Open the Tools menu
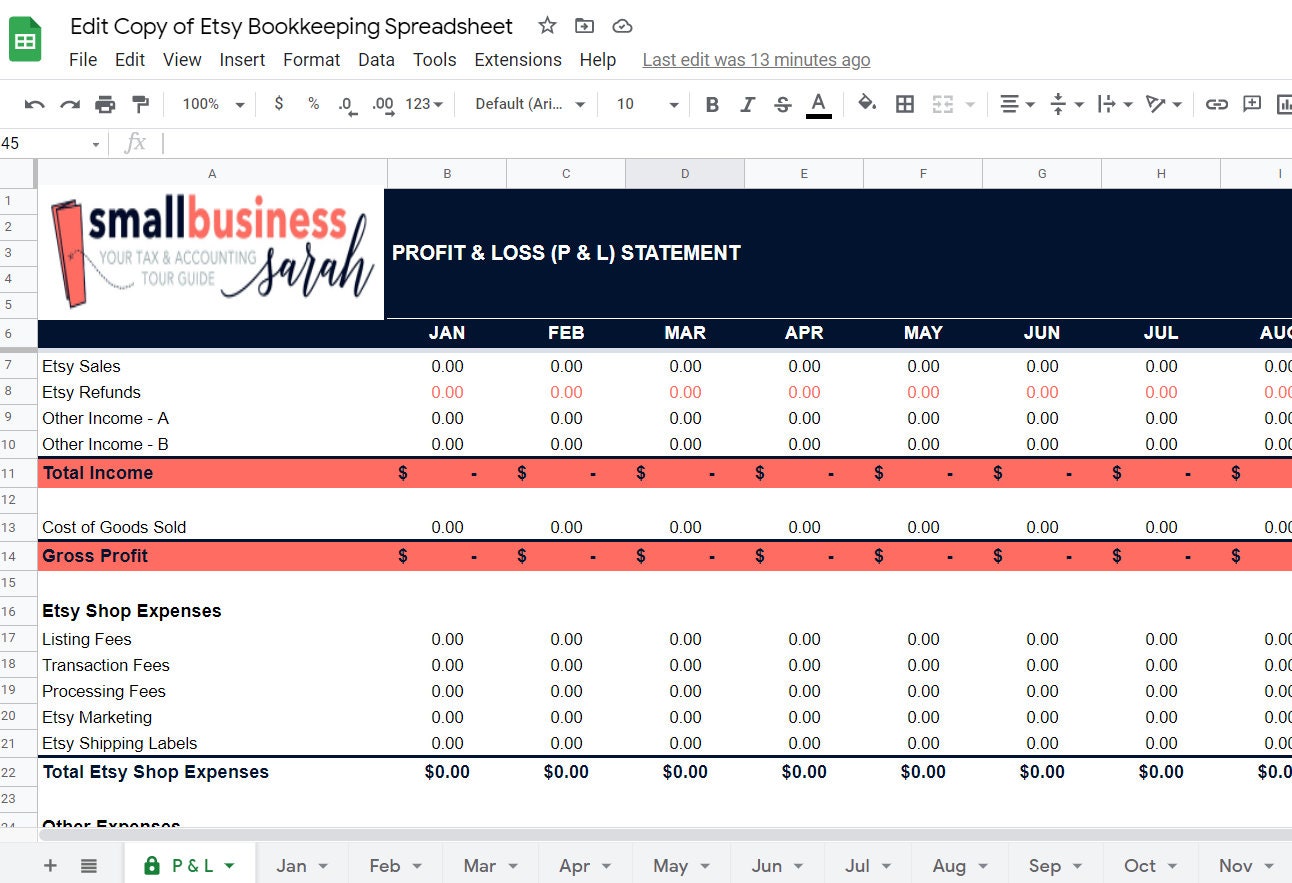 [x=435, y=60]
